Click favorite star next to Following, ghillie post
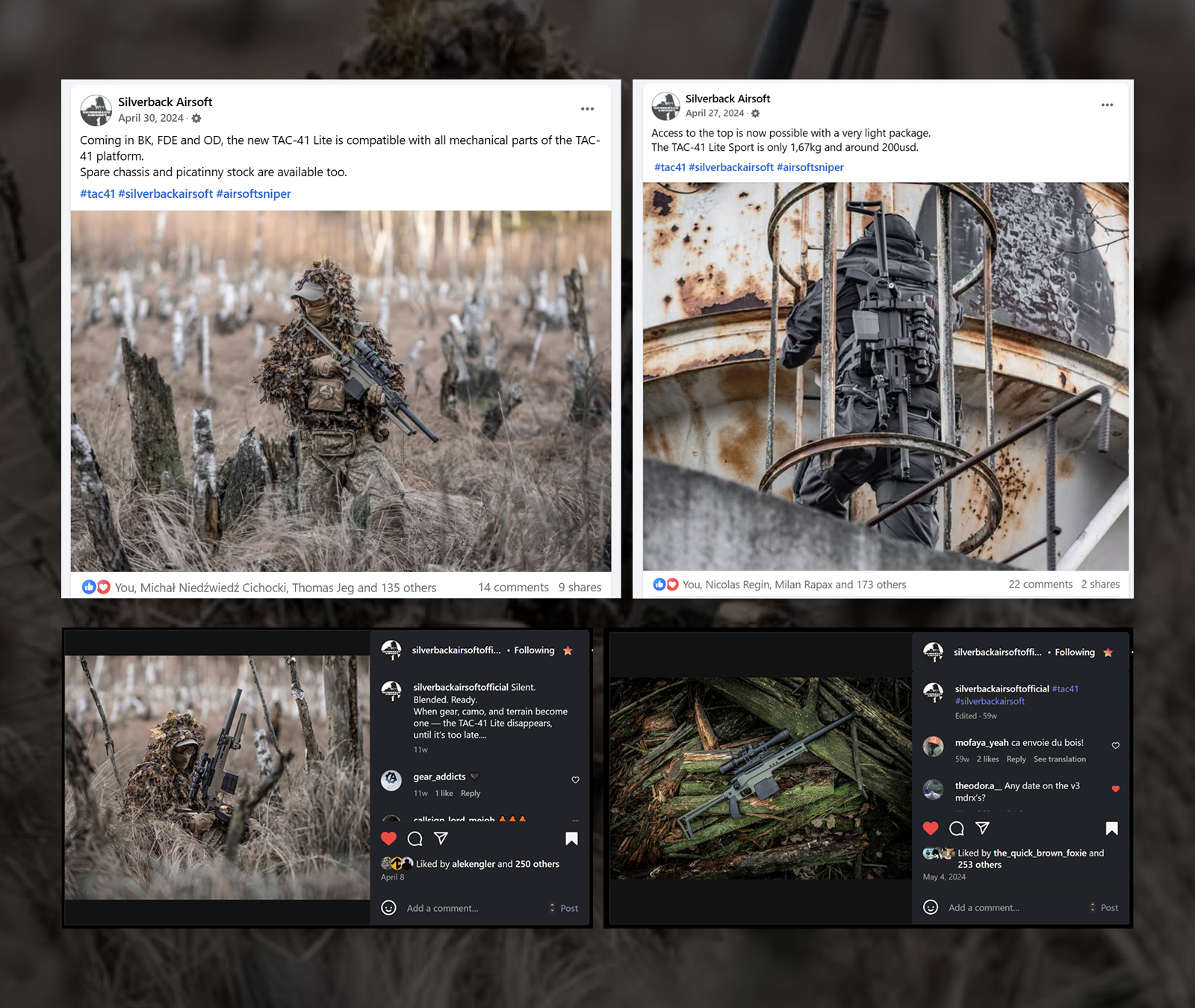The image size is (1195, 1008). (x=568, y=650)
